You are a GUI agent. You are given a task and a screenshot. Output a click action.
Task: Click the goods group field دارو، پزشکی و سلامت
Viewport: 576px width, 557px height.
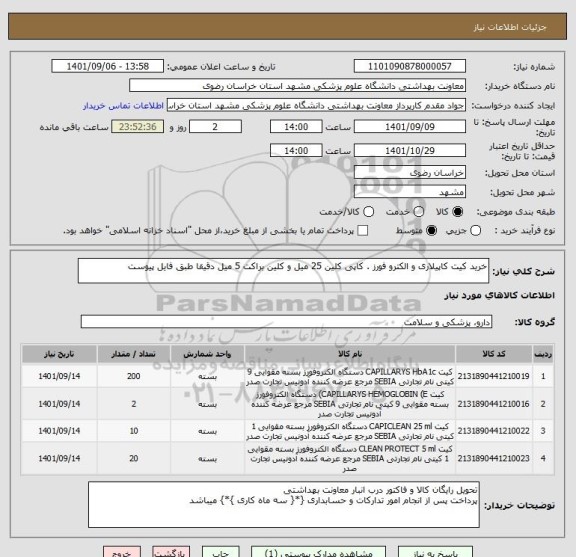click(286, 322)
